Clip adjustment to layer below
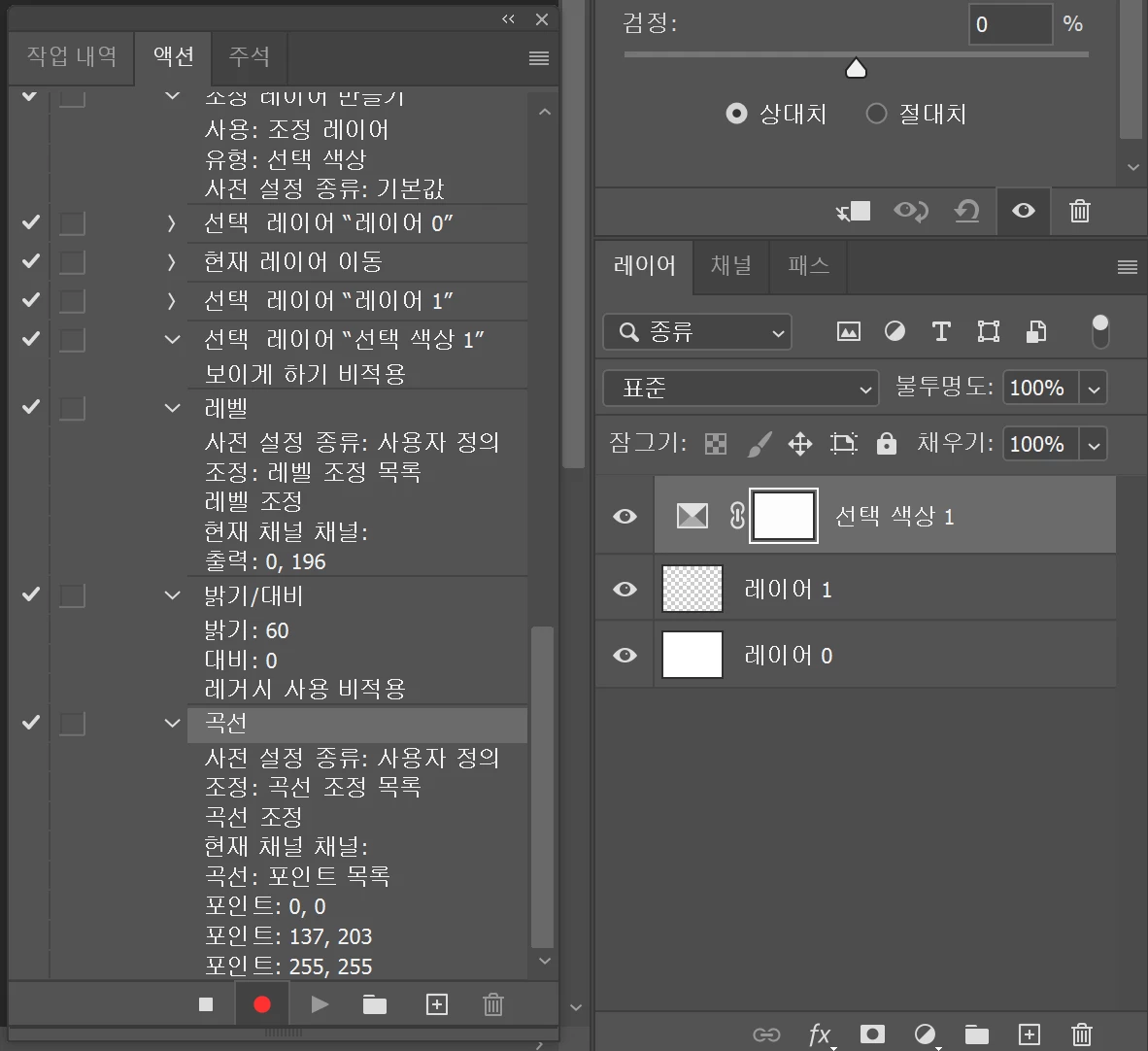Screen dimensions: 1148x1051 coord(854,212)
